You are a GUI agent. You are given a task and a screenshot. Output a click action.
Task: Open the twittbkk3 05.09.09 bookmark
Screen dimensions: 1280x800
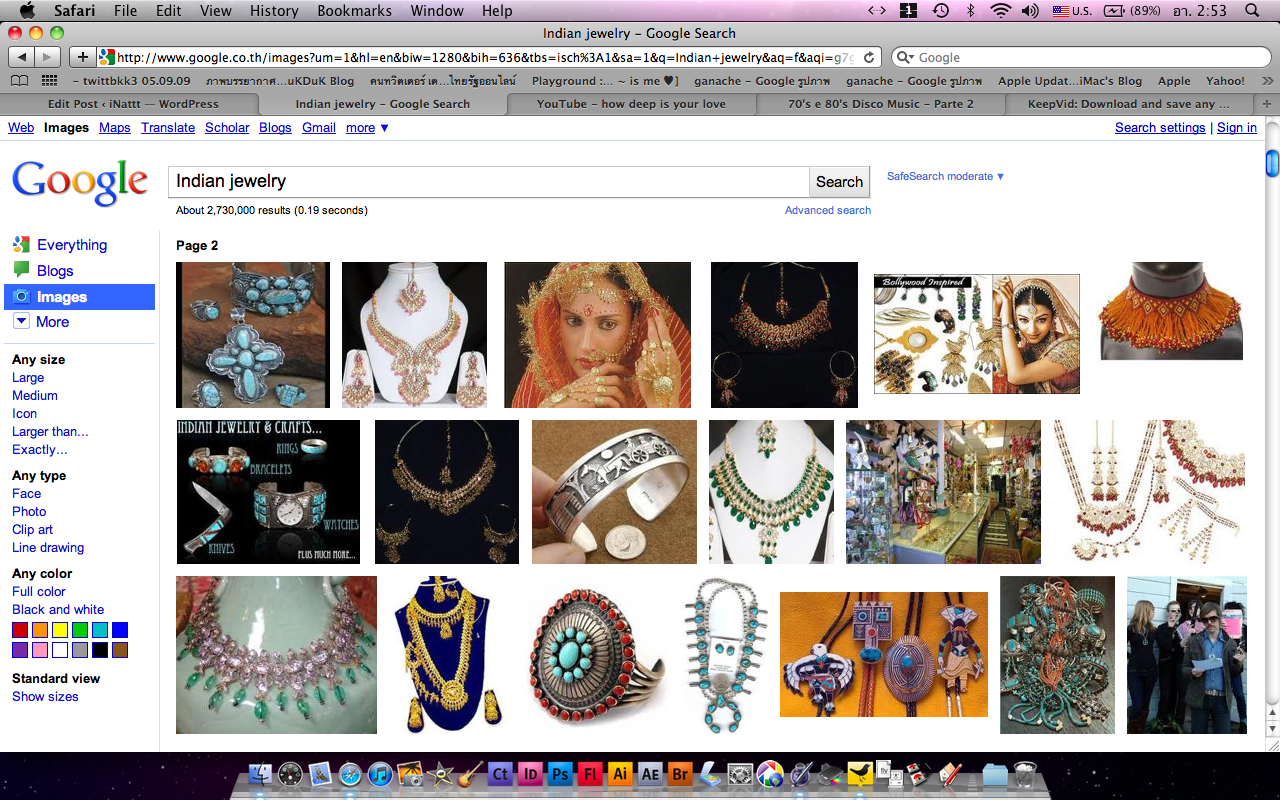(131, 81)
